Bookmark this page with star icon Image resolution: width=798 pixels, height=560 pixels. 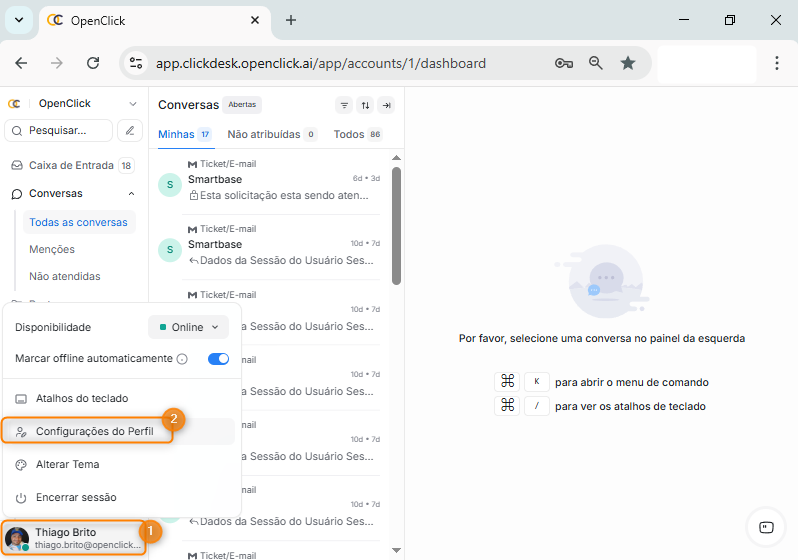tap(627, 63)
